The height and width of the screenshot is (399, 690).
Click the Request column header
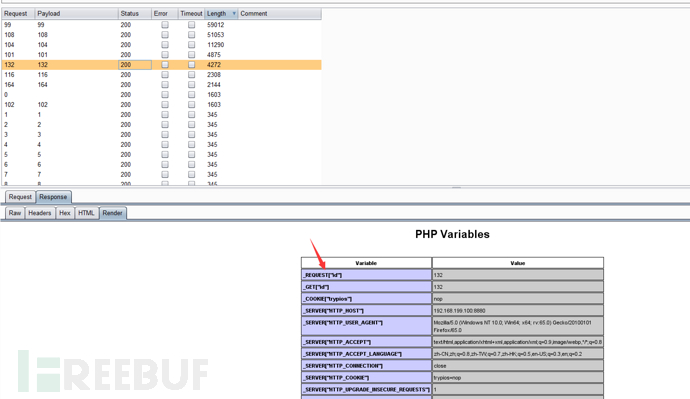click(x=18, y=14)
